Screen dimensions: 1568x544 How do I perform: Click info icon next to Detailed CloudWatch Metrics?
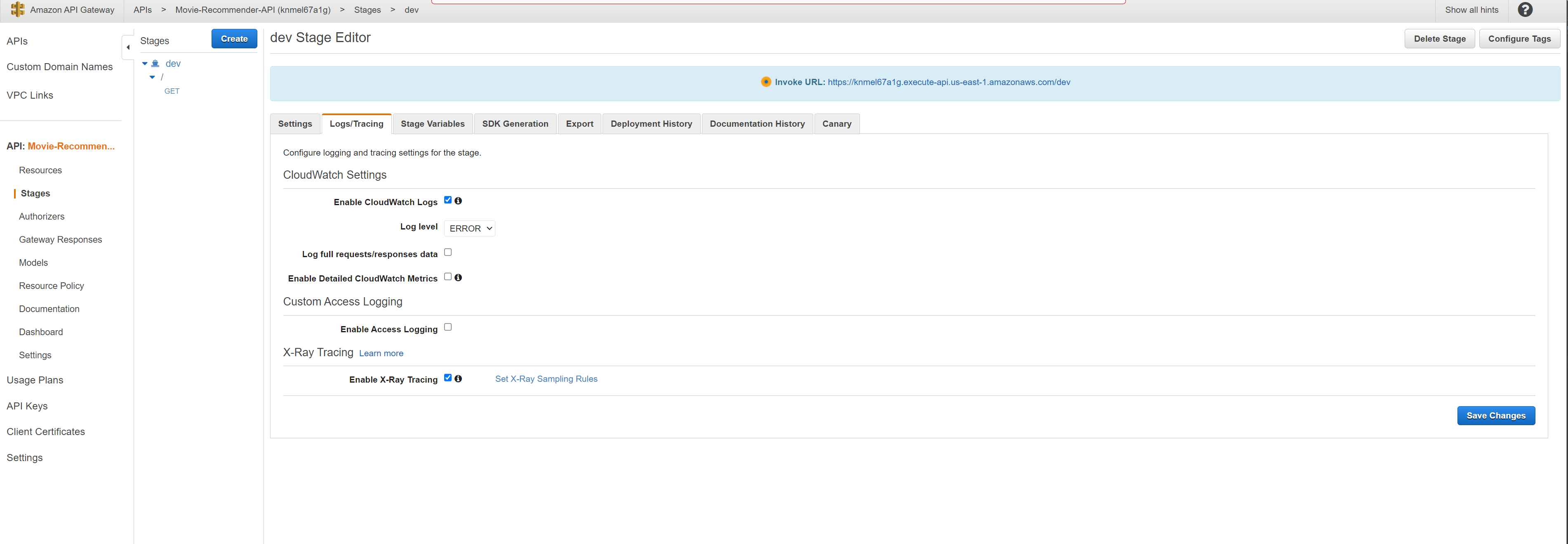[458, 277]
